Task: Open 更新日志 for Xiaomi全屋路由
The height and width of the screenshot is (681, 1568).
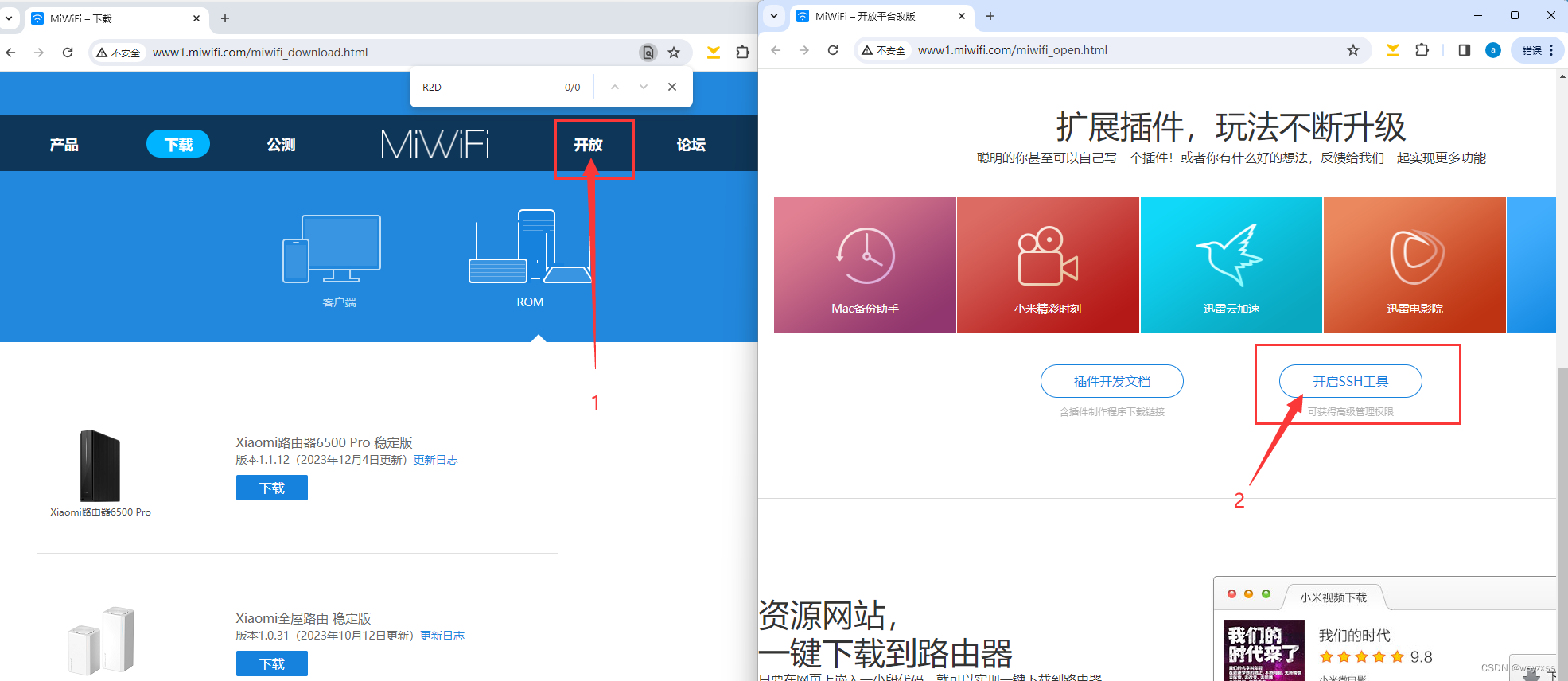Action: pyautogui.click(x=442, y=636)
